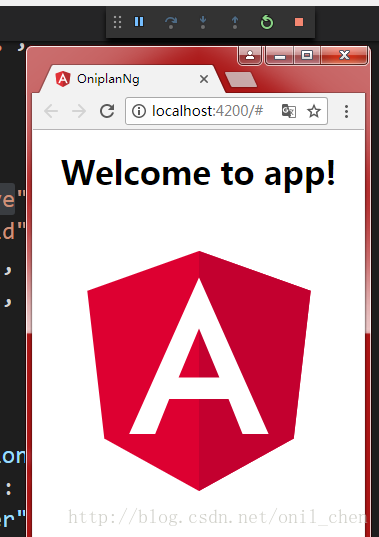The width and height of the screenshot is (379, 537).
Task: Open a new Chrome tab
Action: coord(241,79)
